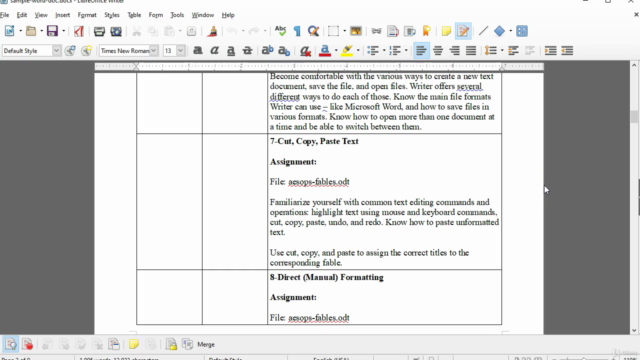The width and height of the screenshot is (640, 360).
Task: Expand the Default Style paragraph style dropdown
Action: tap(56, 51)
